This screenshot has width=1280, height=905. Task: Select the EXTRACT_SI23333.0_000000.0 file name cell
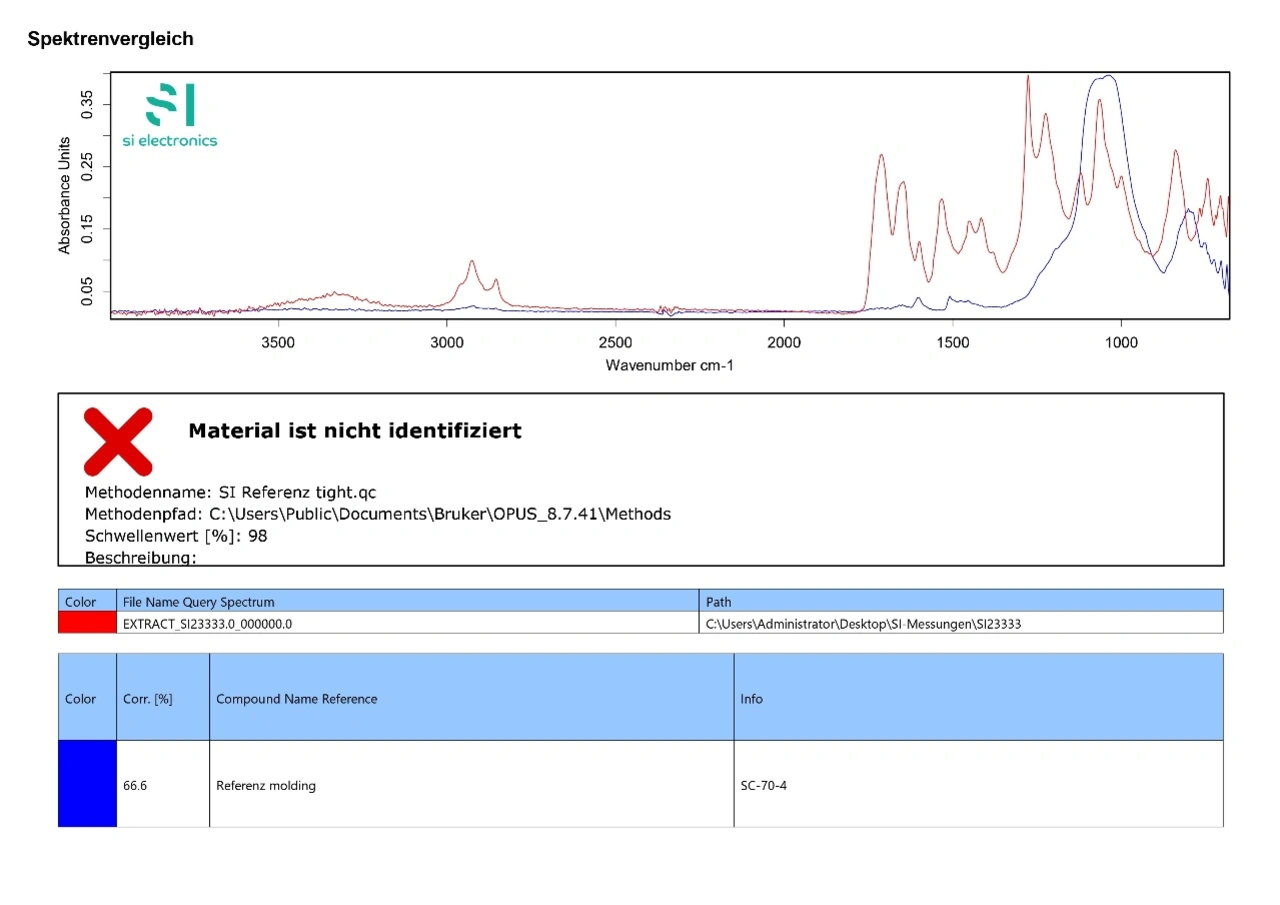point(207,624)
